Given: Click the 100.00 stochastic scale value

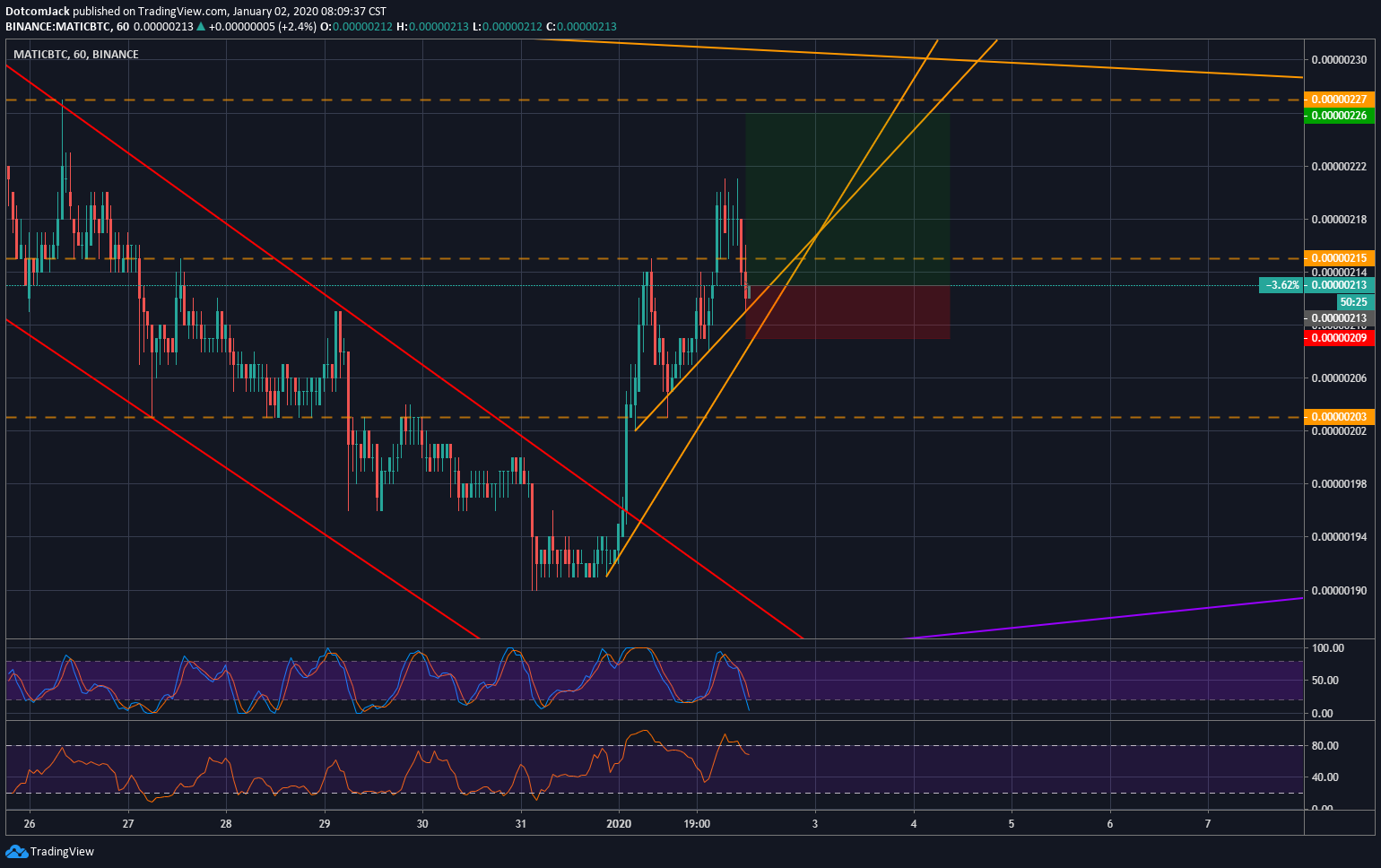Looking at the screenshot, I should [1328, 648].
